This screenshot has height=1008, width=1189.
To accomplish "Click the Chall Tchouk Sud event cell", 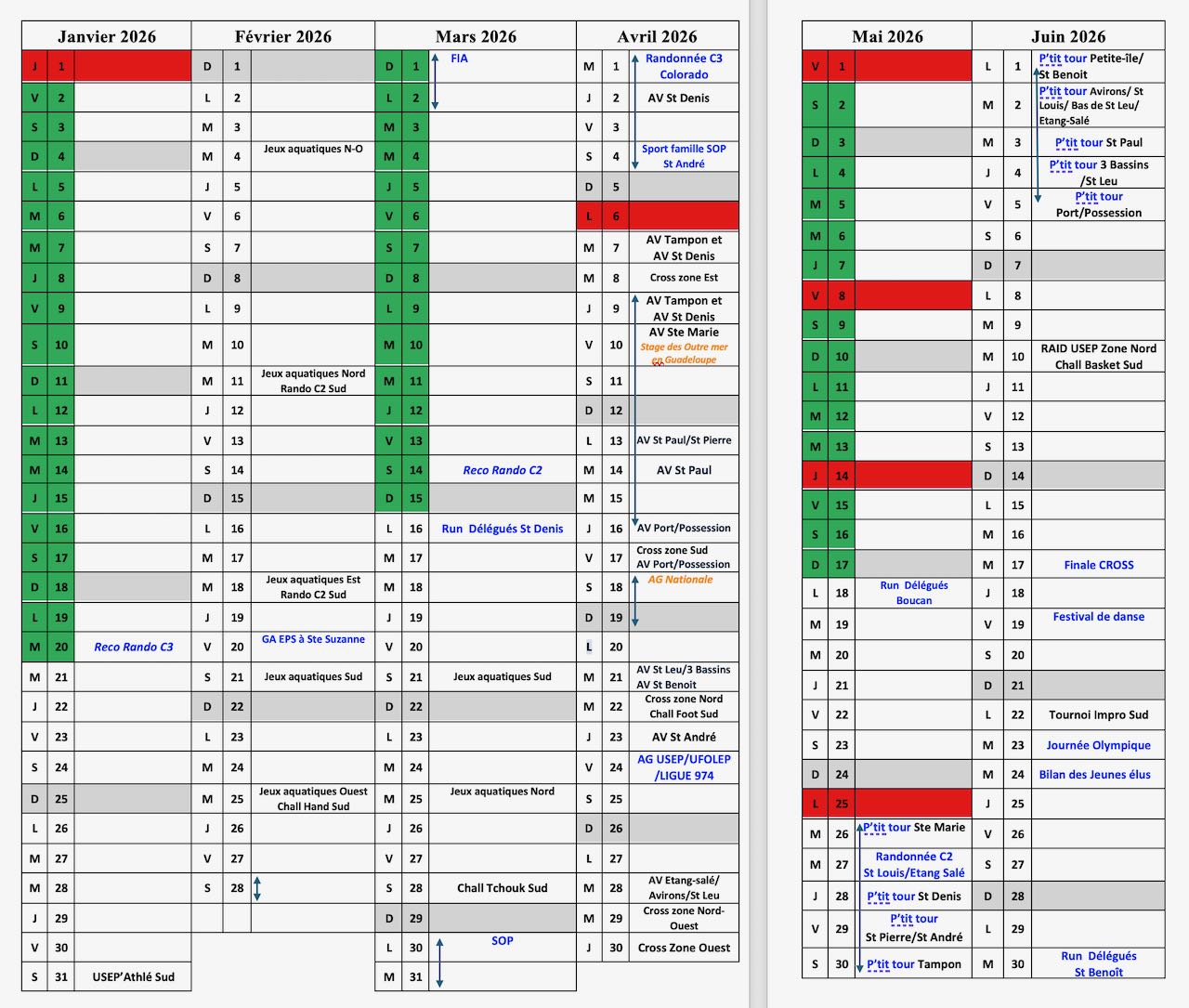I will pos(502,888).
